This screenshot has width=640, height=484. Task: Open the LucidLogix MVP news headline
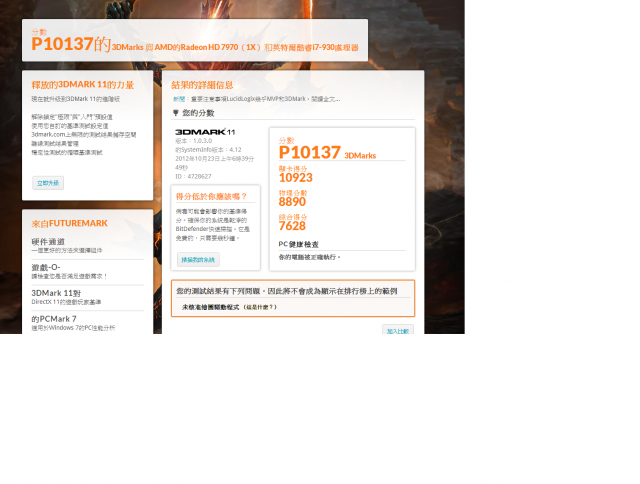(265, 99)
